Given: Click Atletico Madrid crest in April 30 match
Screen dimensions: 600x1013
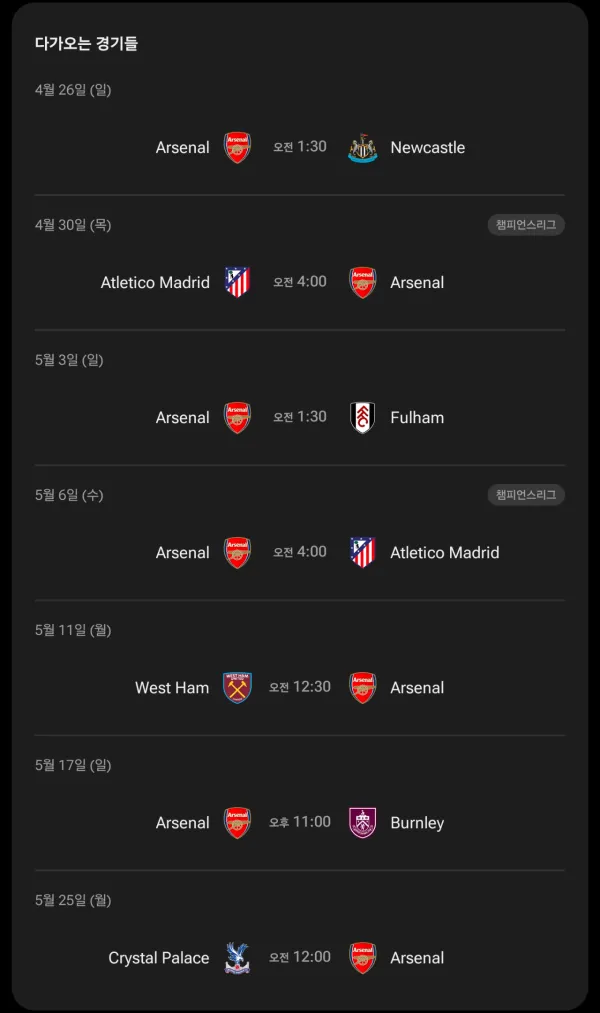Looking at the screenshot, I should 237,283.
